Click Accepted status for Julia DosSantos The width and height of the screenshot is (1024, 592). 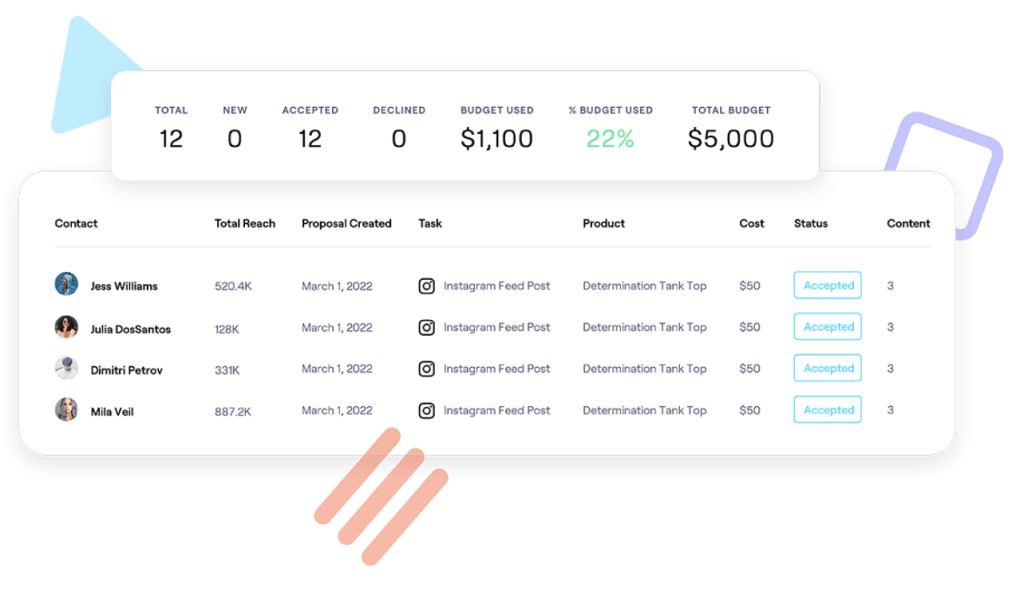828,327
